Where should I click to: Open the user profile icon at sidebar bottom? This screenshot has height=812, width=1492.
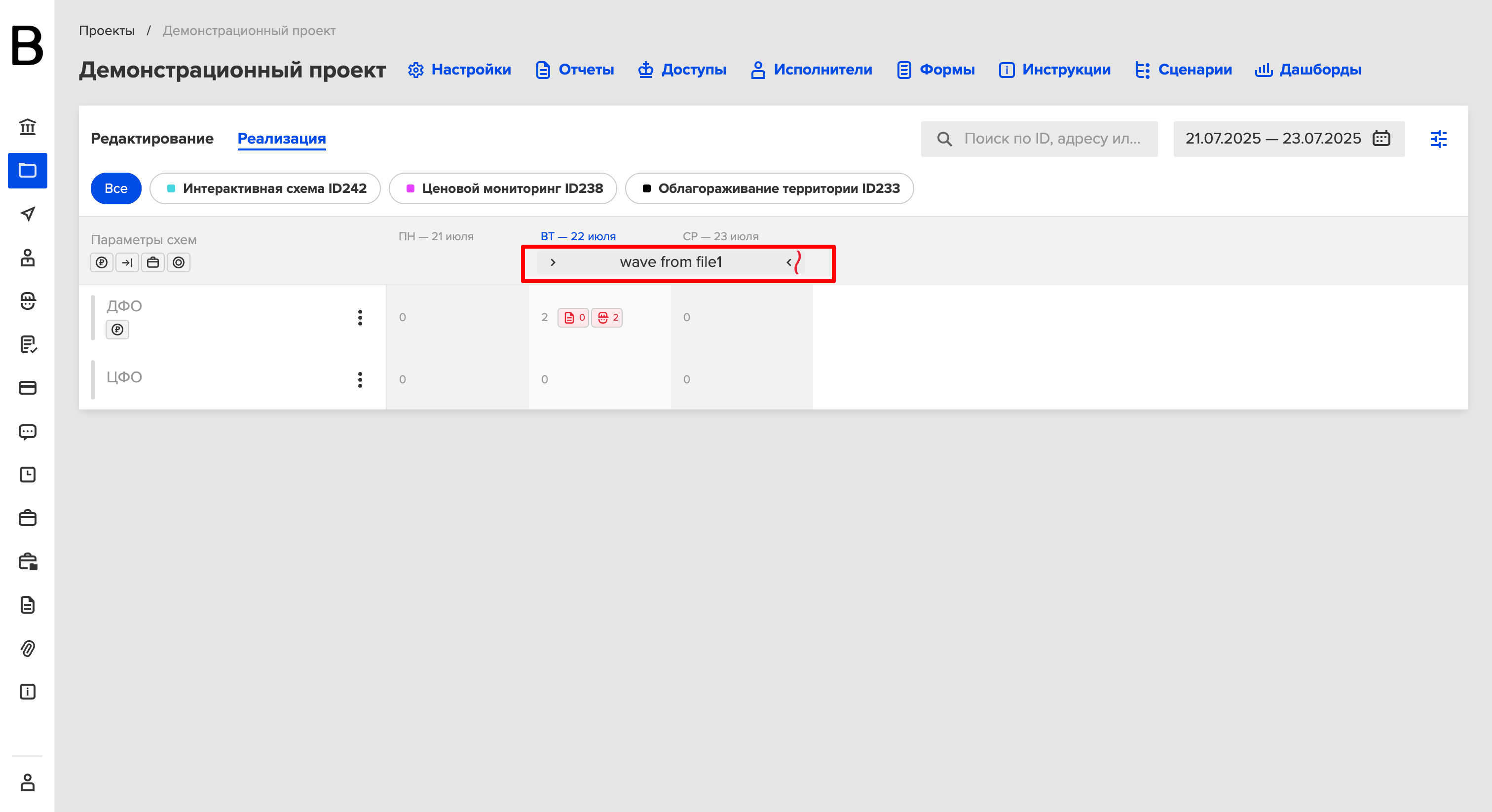(x=27, y=782)
